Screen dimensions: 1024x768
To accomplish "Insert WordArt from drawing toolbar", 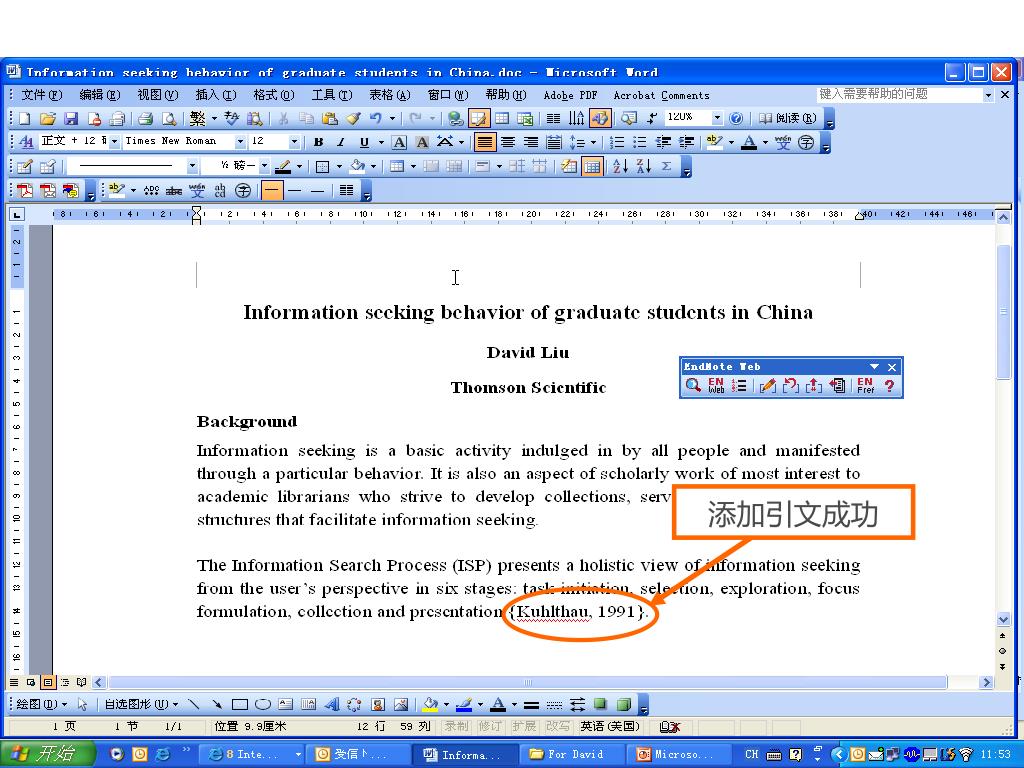I will tap(331, 704).
